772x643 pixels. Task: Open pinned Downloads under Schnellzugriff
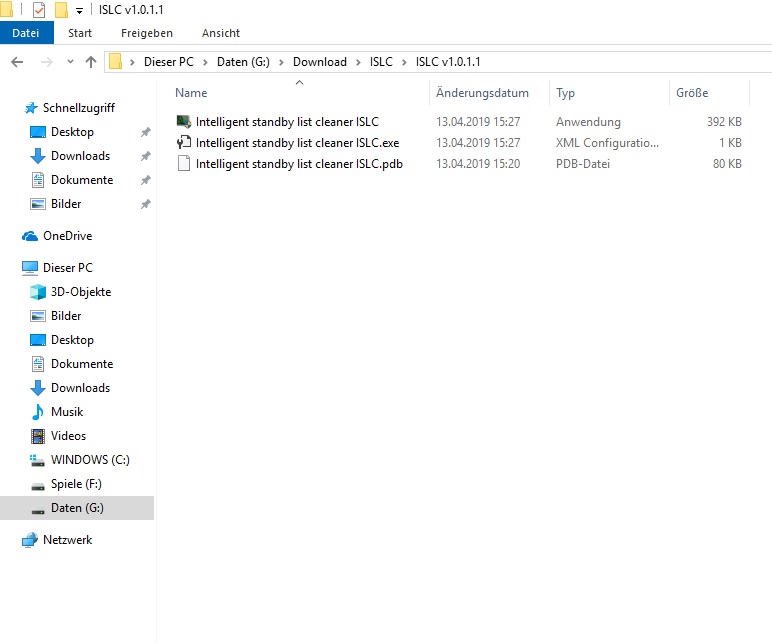[80, 156]
